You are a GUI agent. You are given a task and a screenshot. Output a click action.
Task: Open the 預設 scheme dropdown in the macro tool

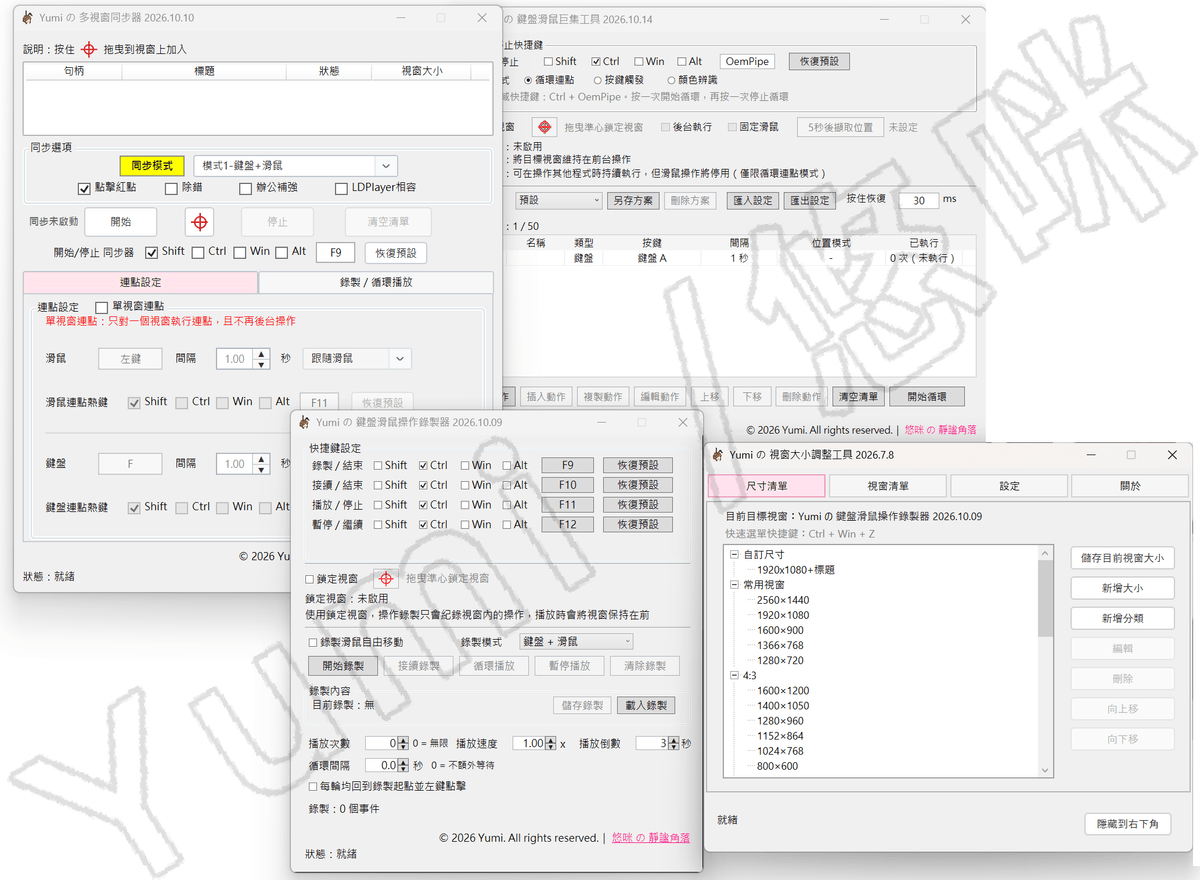pos(558,200)
